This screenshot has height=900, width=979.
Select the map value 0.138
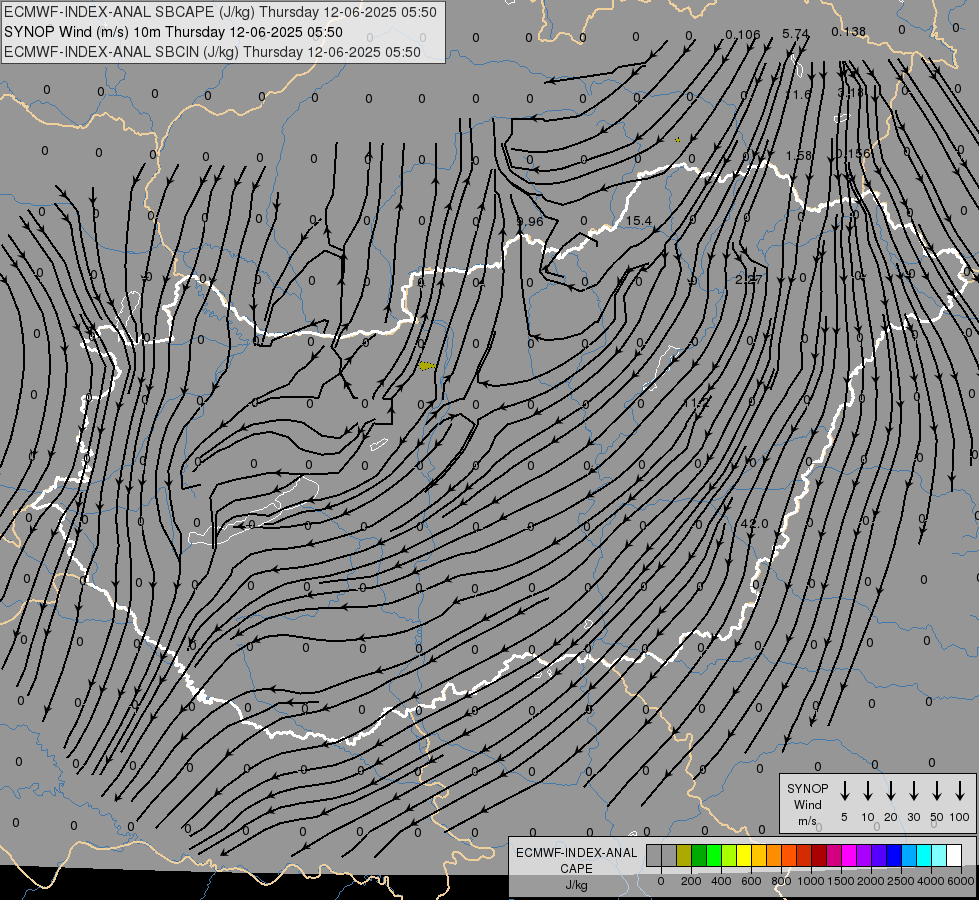click(x=849, y=31)
